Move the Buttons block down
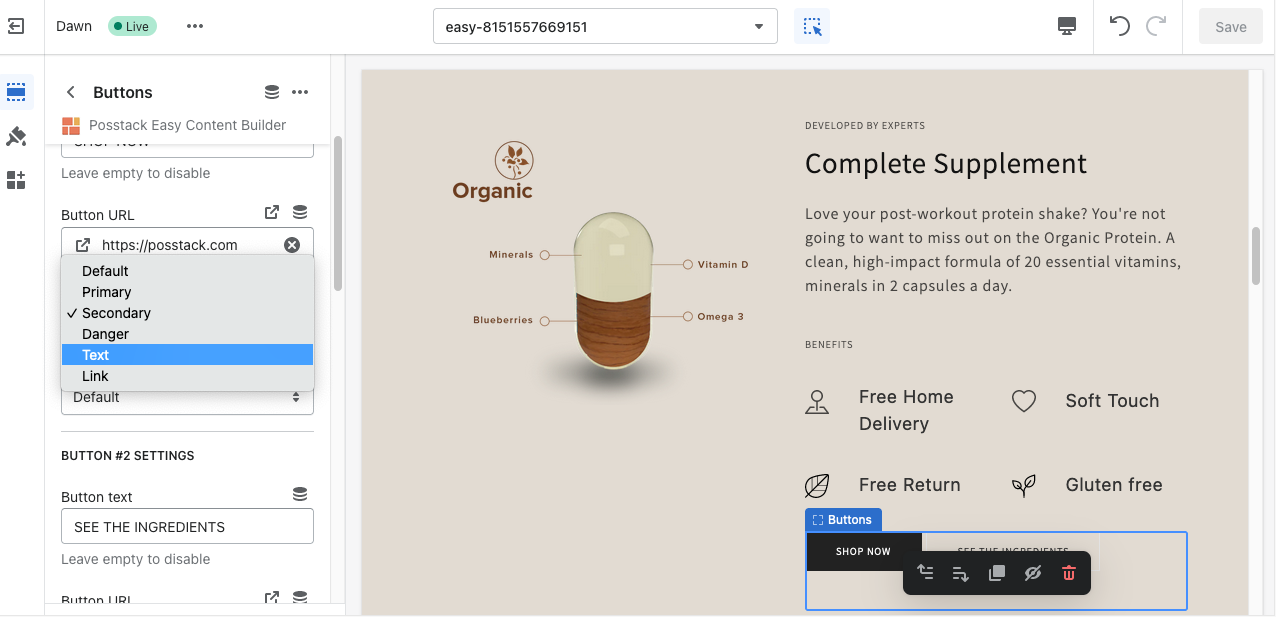This screenshot has height=617, width=1276. (x=961, y=573)
